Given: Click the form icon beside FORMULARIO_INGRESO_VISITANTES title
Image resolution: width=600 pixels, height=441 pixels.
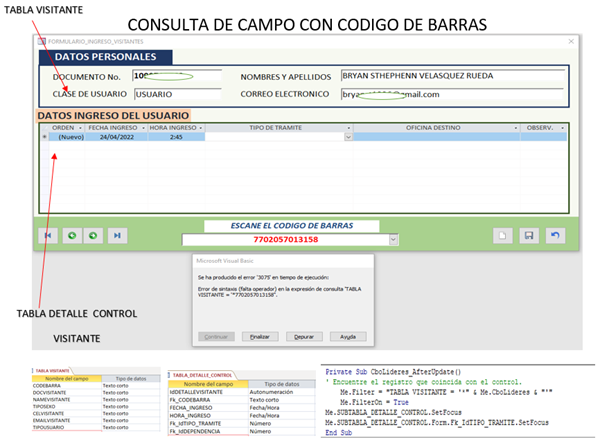Looking at the screenshot, I should [42, 41].
